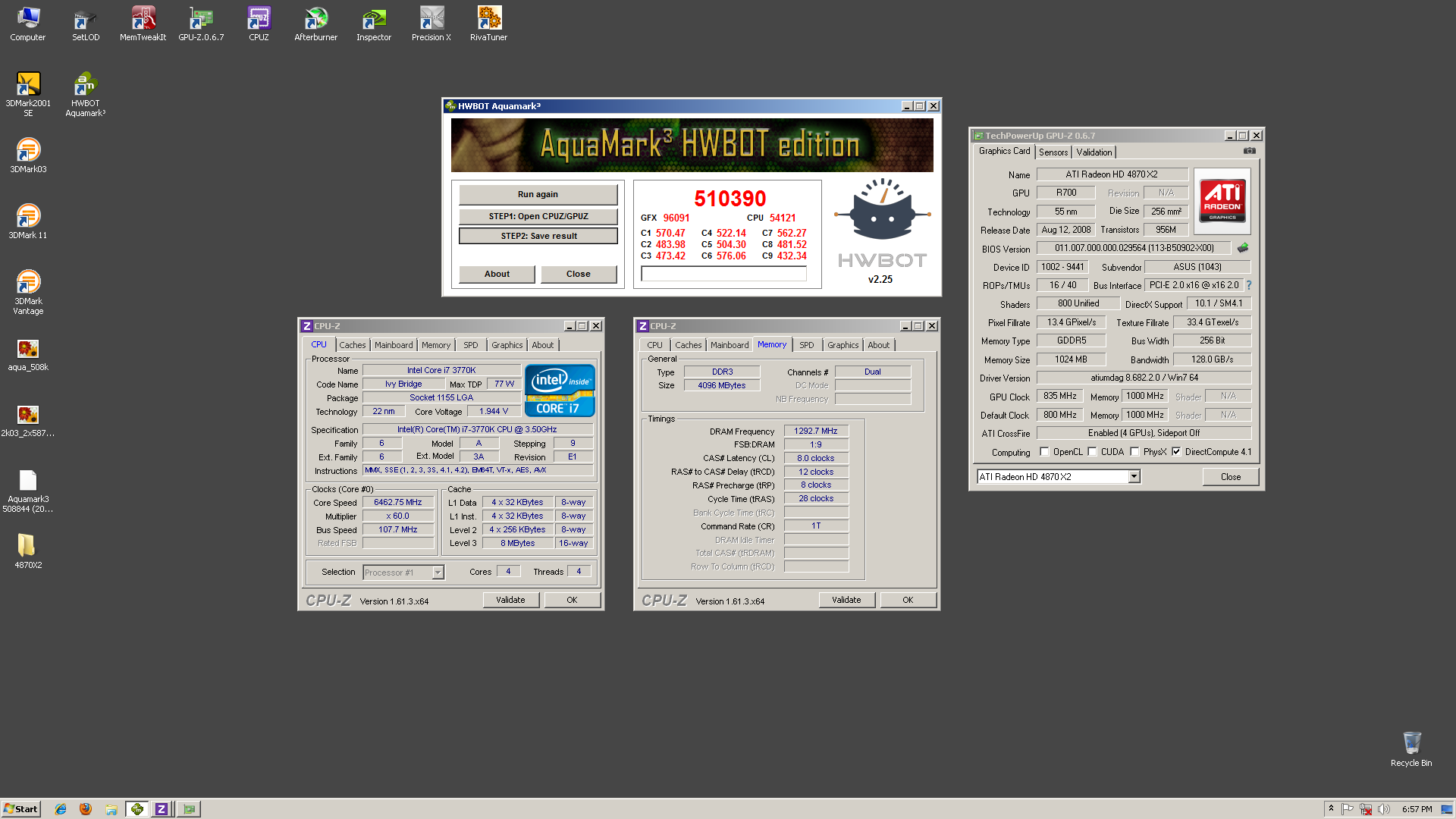The width and height of the screenshot is (1456, 819).
Task: Show hidden system tray icons
Action: (1331, 808)
